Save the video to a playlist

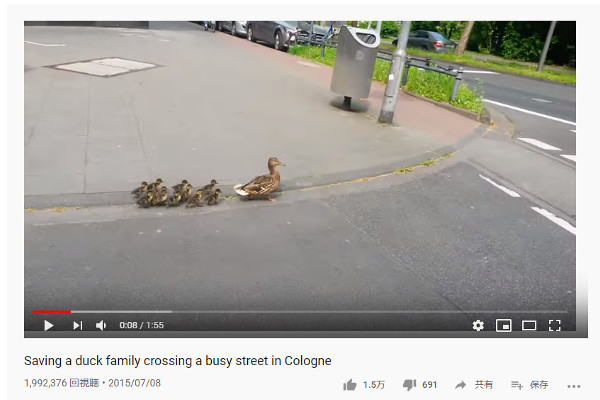coord(517,385)
